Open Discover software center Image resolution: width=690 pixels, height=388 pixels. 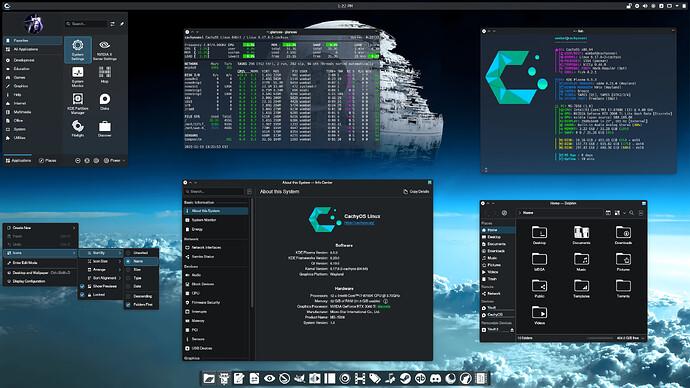[104, 128]
